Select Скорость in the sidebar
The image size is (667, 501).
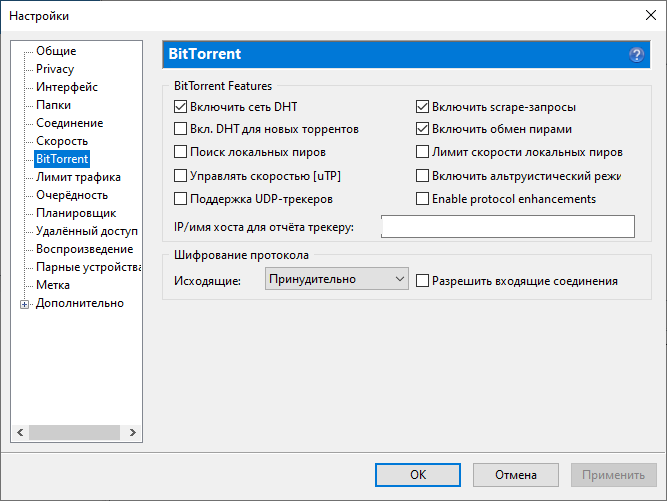pyautogui.click(x=62, y=141)
